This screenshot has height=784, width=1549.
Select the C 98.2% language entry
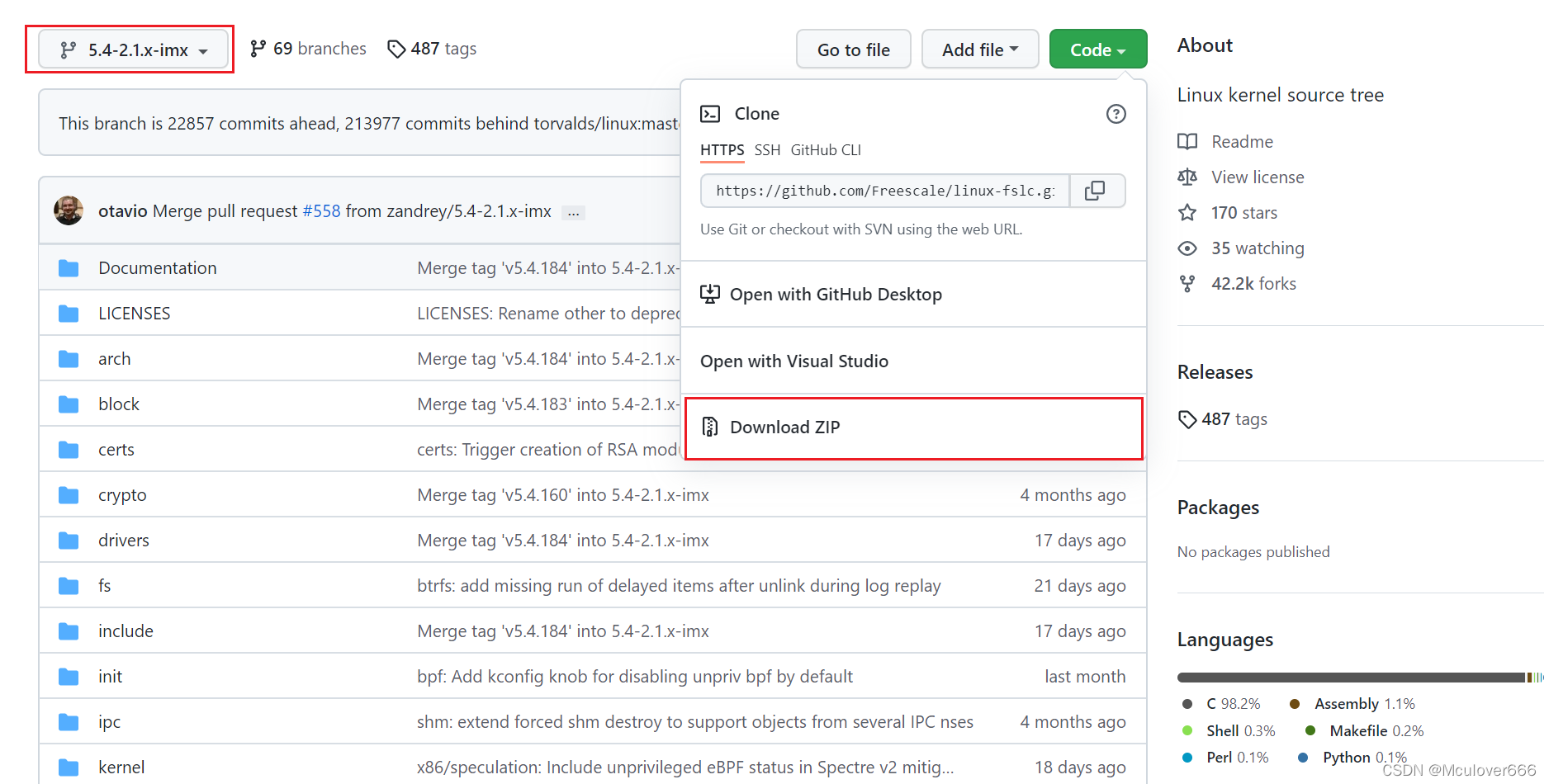click(1222, 704)
